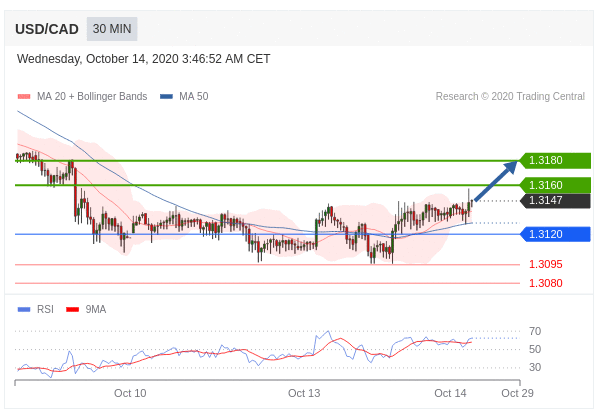Click the black 1.3147 current price tag
The image size is (598, 415).
click(555, 200)
